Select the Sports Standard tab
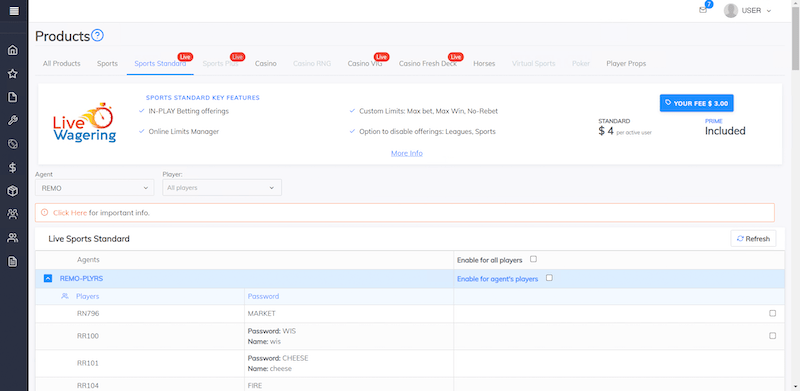This screenshot has width=800, height=391. pyautogui.click(x=160, y=64)
